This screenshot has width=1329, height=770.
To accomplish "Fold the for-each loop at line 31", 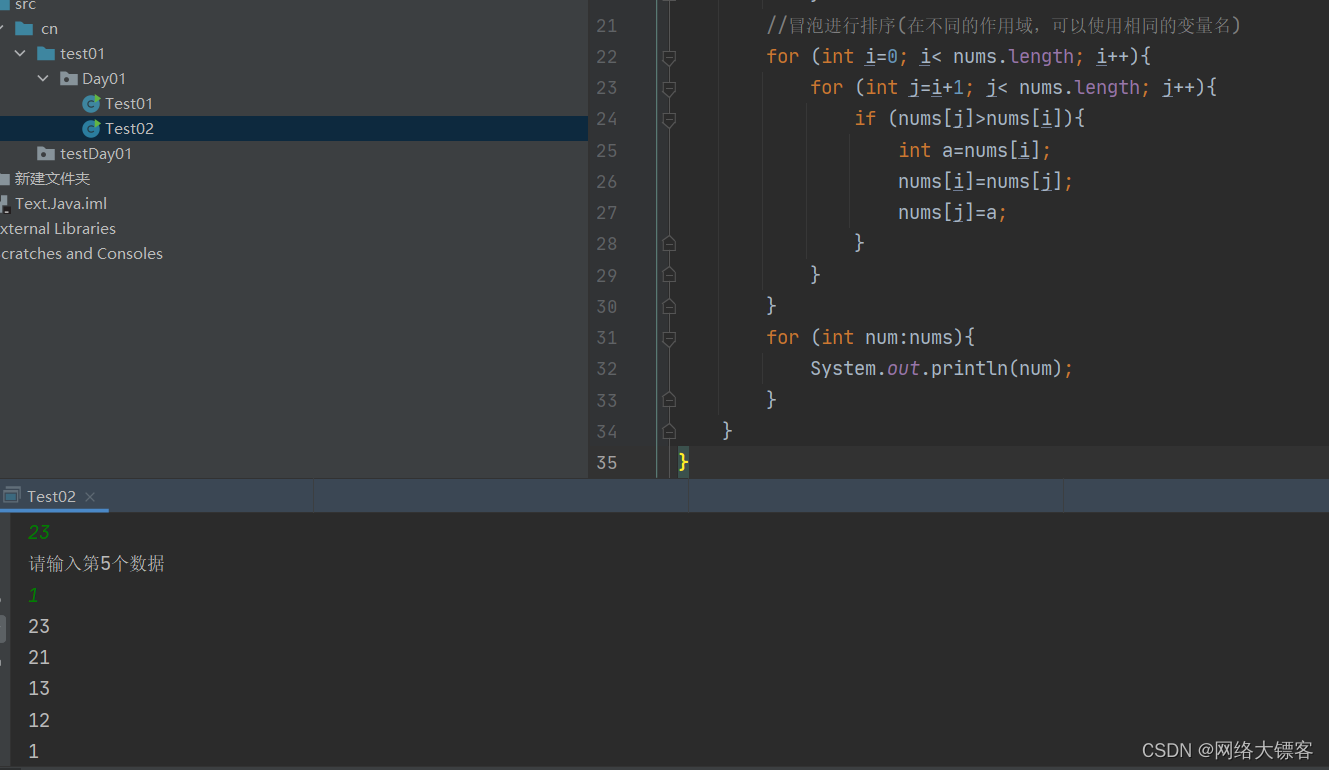I will [669, 338].
